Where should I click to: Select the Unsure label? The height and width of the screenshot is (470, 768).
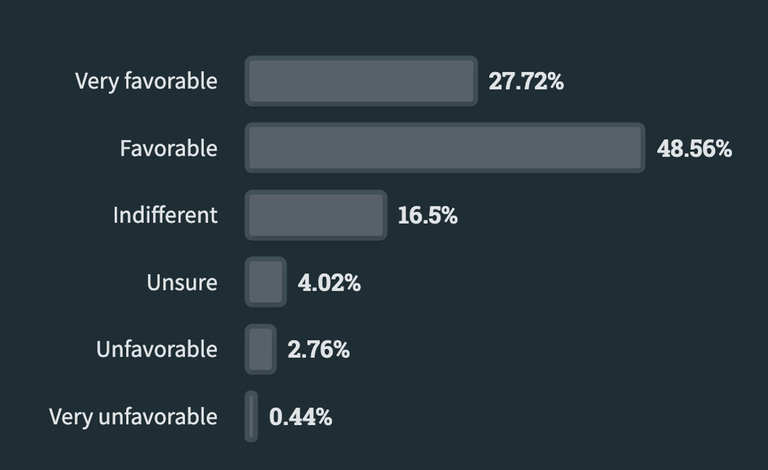pyautogui.click(x=182, y=282)
